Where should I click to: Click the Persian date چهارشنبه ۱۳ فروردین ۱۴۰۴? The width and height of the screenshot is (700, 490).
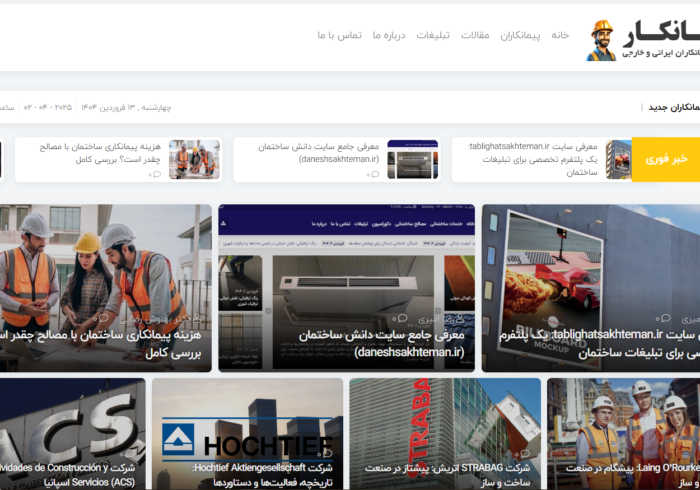[x=126, y=108]
